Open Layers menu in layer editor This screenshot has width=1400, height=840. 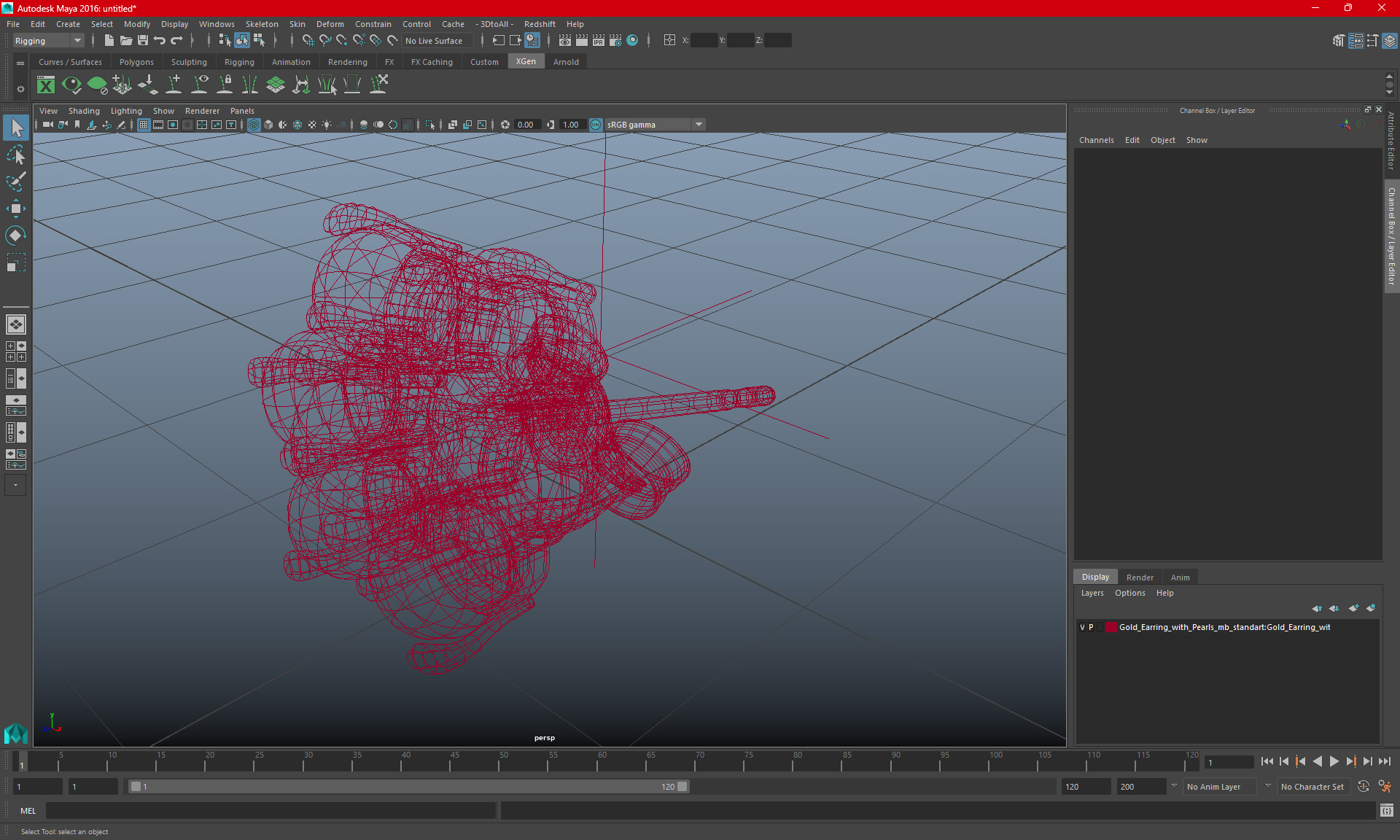(x=1092, y=593)
